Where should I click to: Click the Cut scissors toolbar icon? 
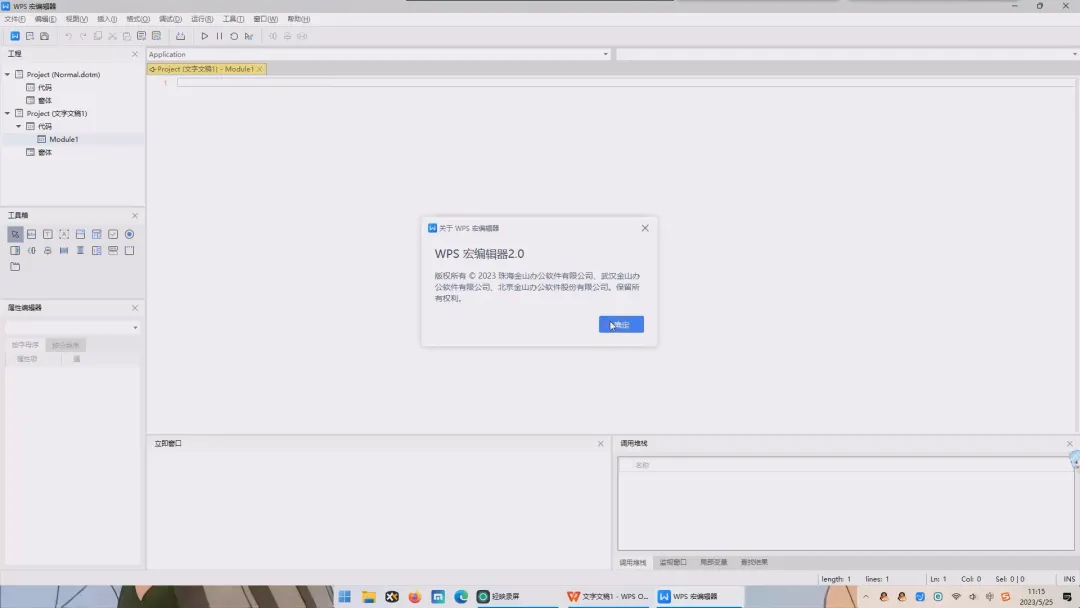tap(112, 36)
